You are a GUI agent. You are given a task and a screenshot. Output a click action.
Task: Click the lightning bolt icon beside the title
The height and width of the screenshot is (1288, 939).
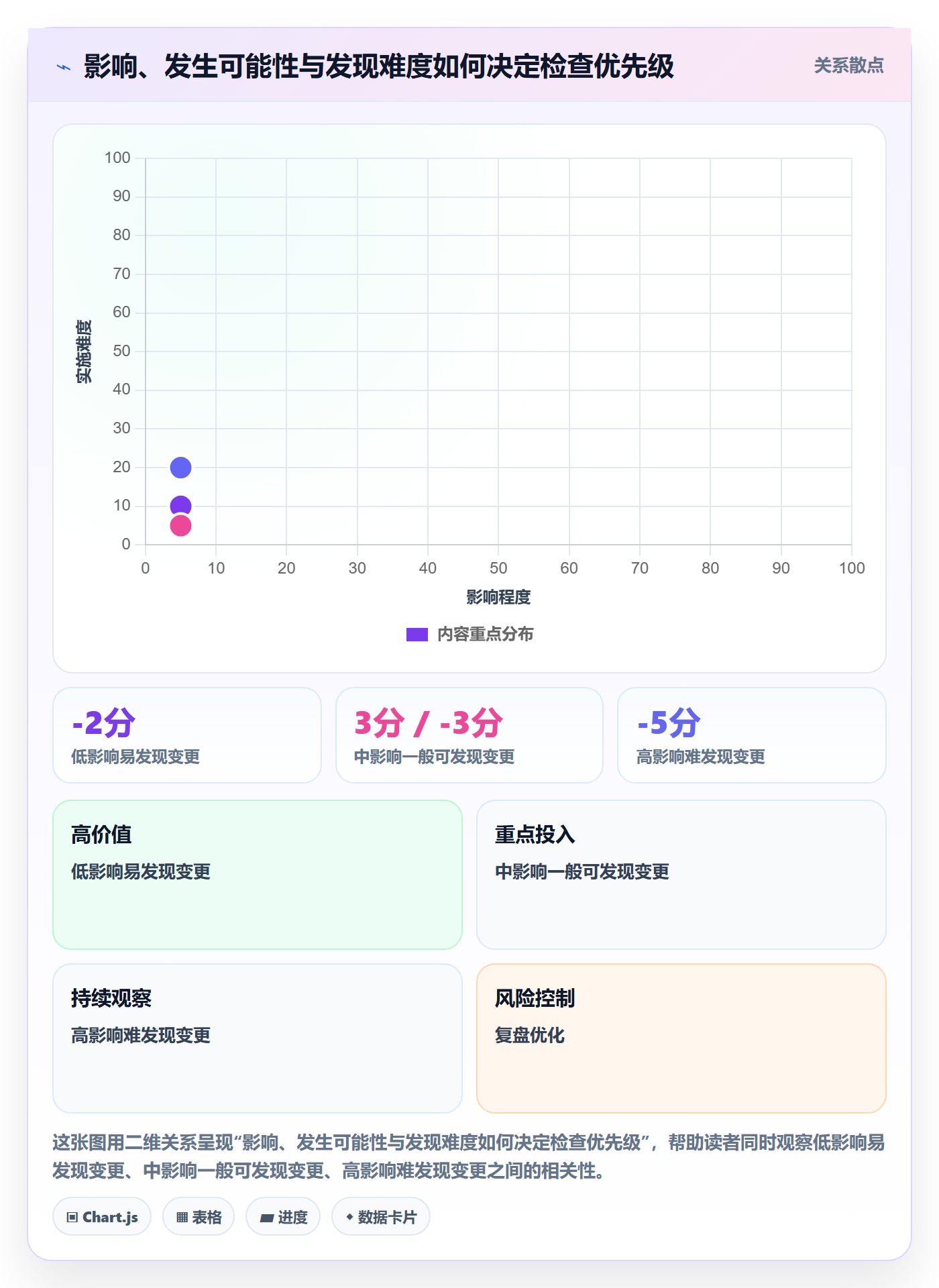(64, 67)
